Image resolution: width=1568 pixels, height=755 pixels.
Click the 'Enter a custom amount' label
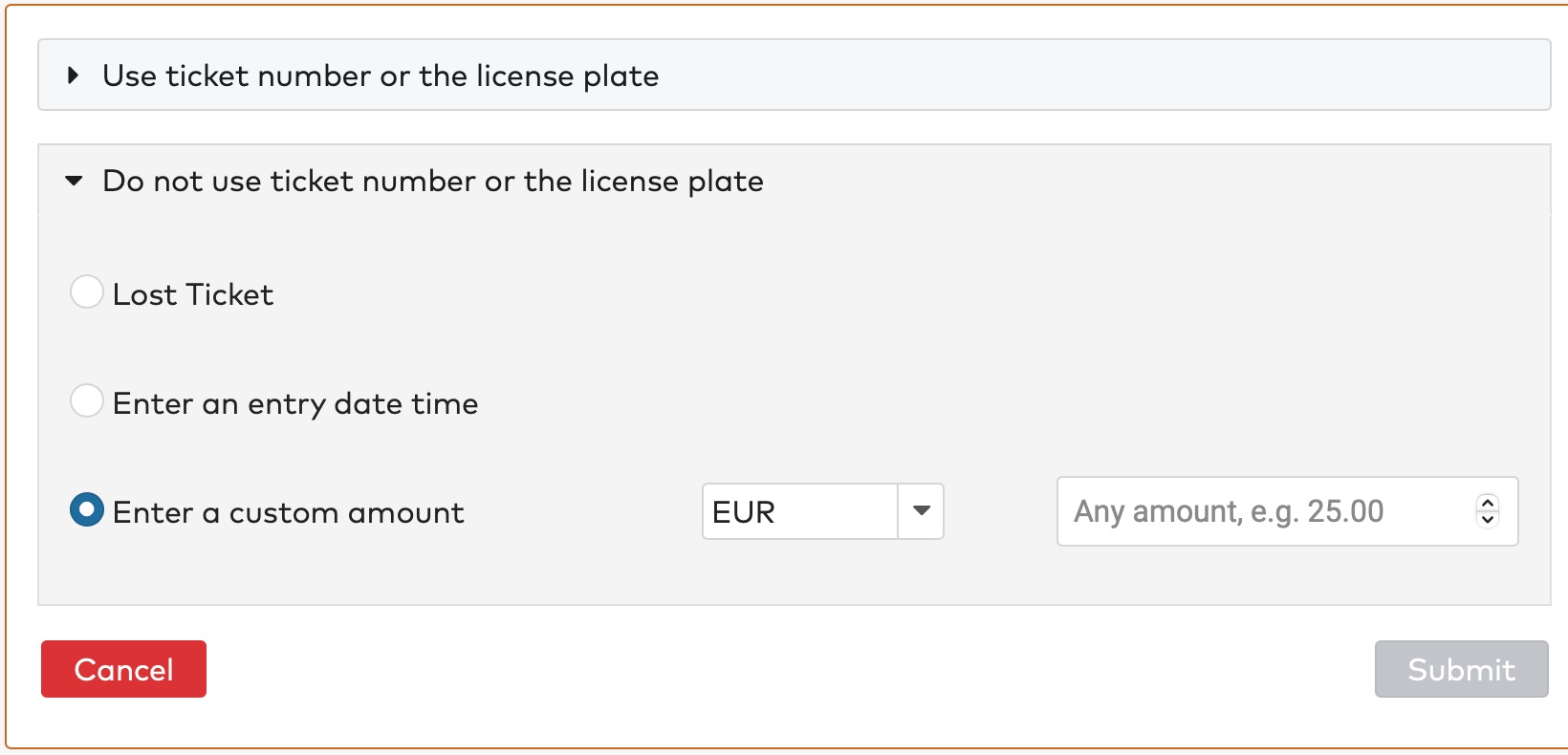coord(288,512)
